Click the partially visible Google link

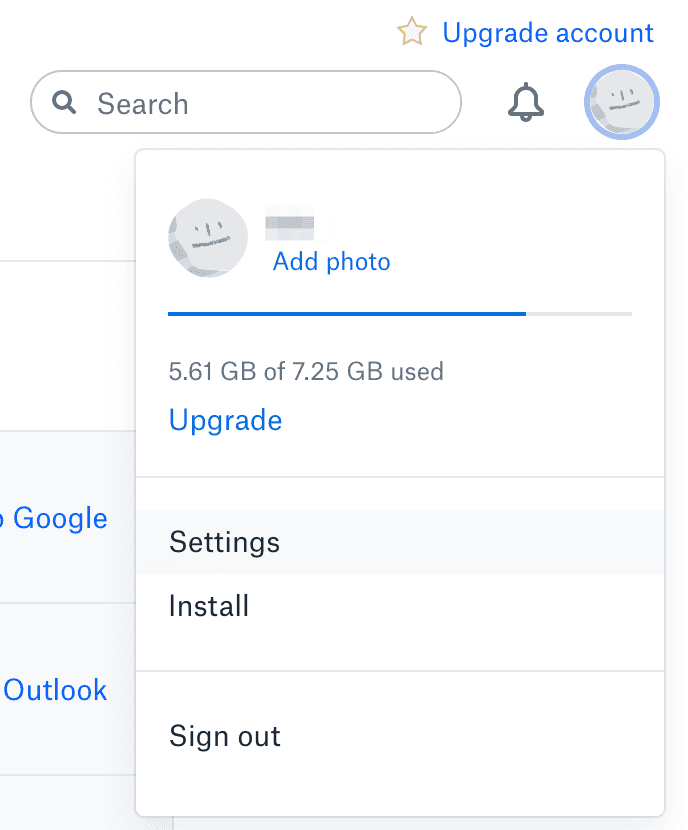[59, 518]
